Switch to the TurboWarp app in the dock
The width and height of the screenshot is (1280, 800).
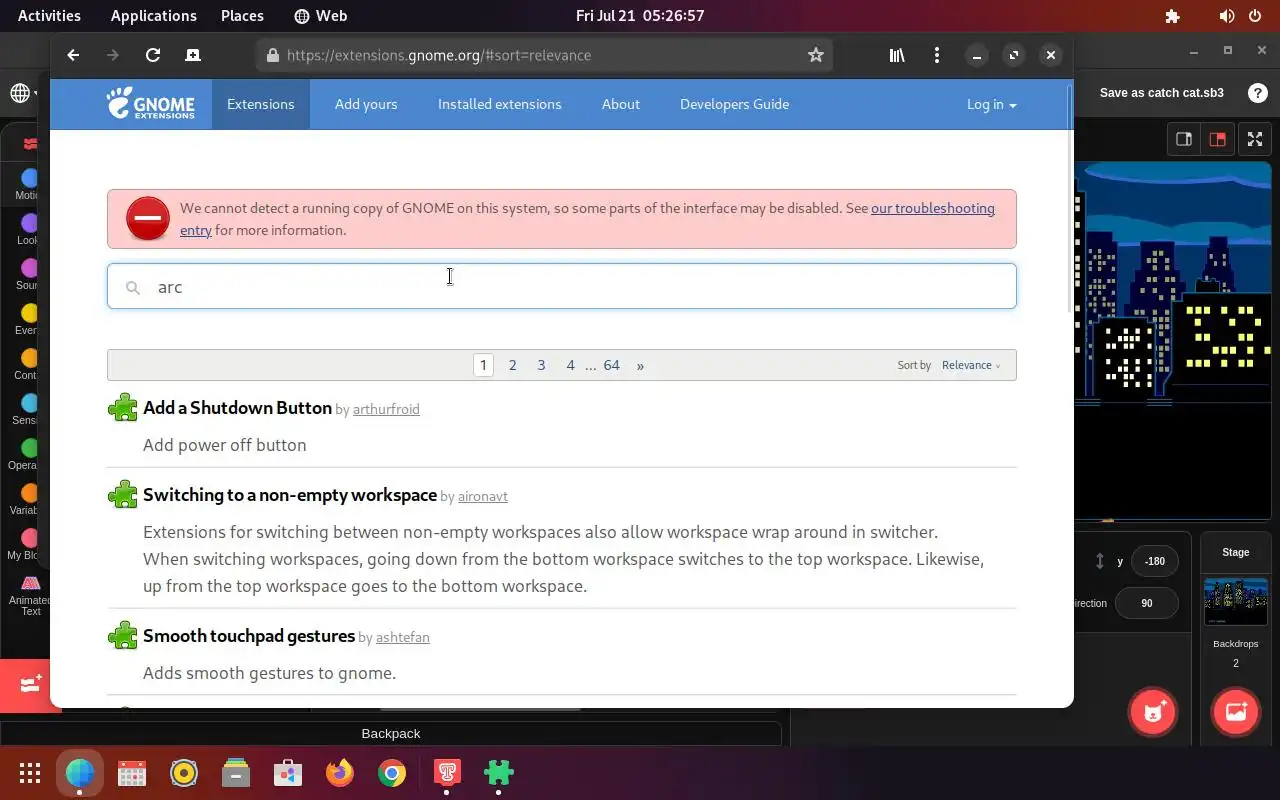coord(446,773)
